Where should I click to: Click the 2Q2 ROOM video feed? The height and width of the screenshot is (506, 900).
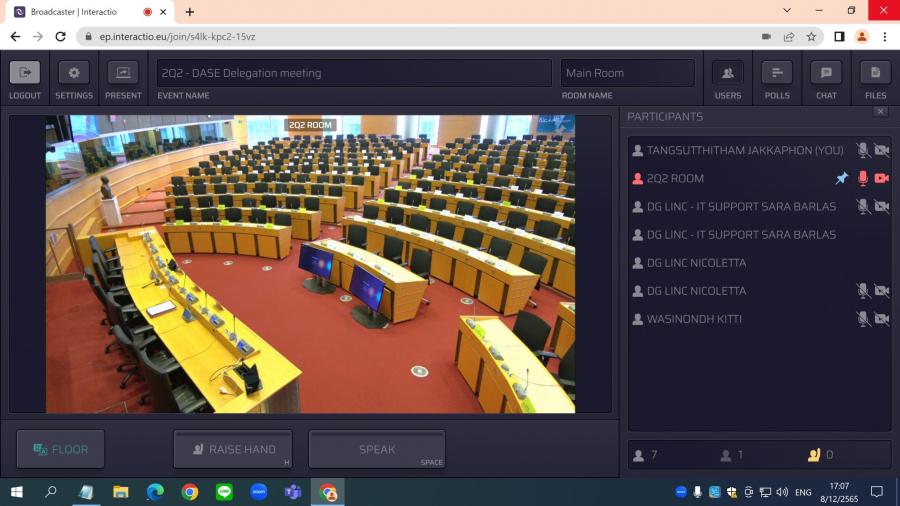(x=310, y=264)
